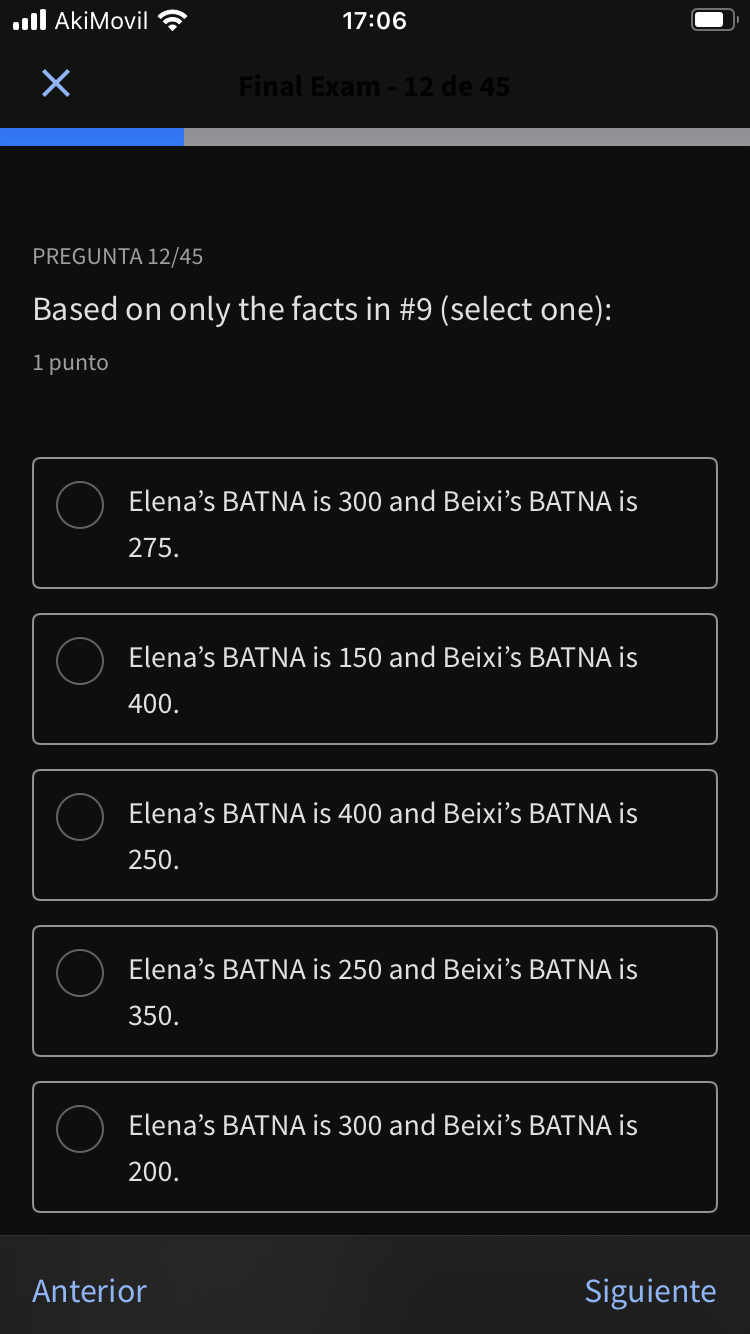Tap the 17:06 clock in status bar
Image resolution: width=750 pixels, height=1334 pixels.
[374, 21]
